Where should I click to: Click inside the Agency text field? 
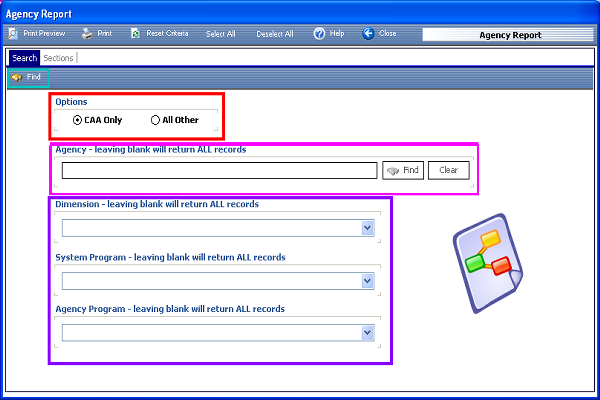point(218,170)
